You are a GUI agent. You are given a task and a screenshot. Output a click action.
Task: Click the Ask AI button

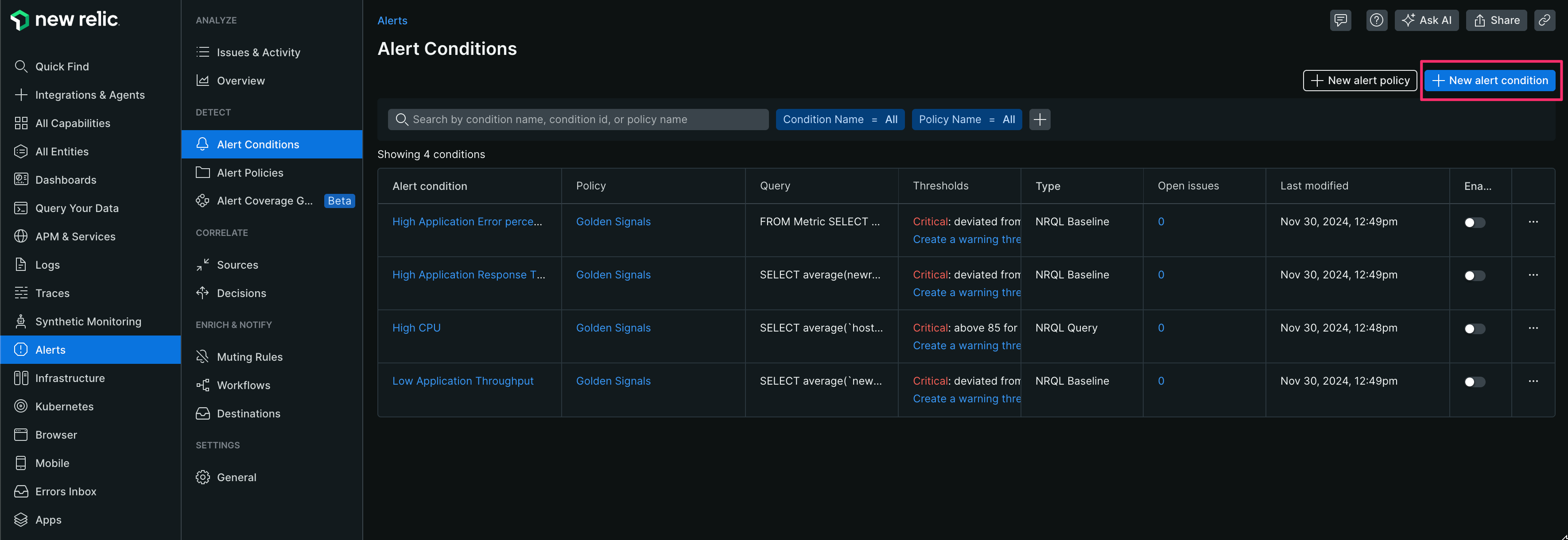point(1427,20)
